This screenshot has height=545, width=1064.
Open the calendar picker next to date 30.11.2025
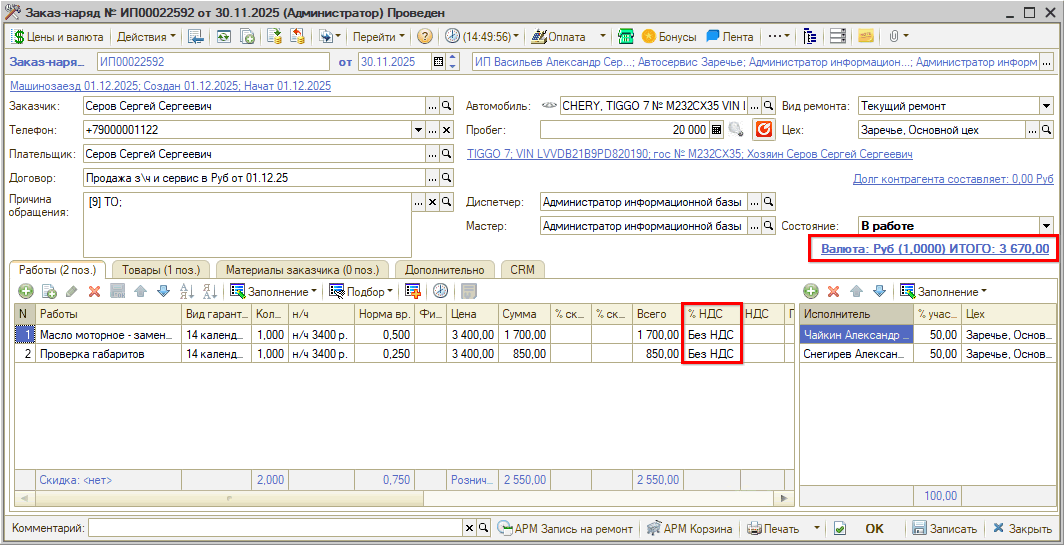click(438, 62)
